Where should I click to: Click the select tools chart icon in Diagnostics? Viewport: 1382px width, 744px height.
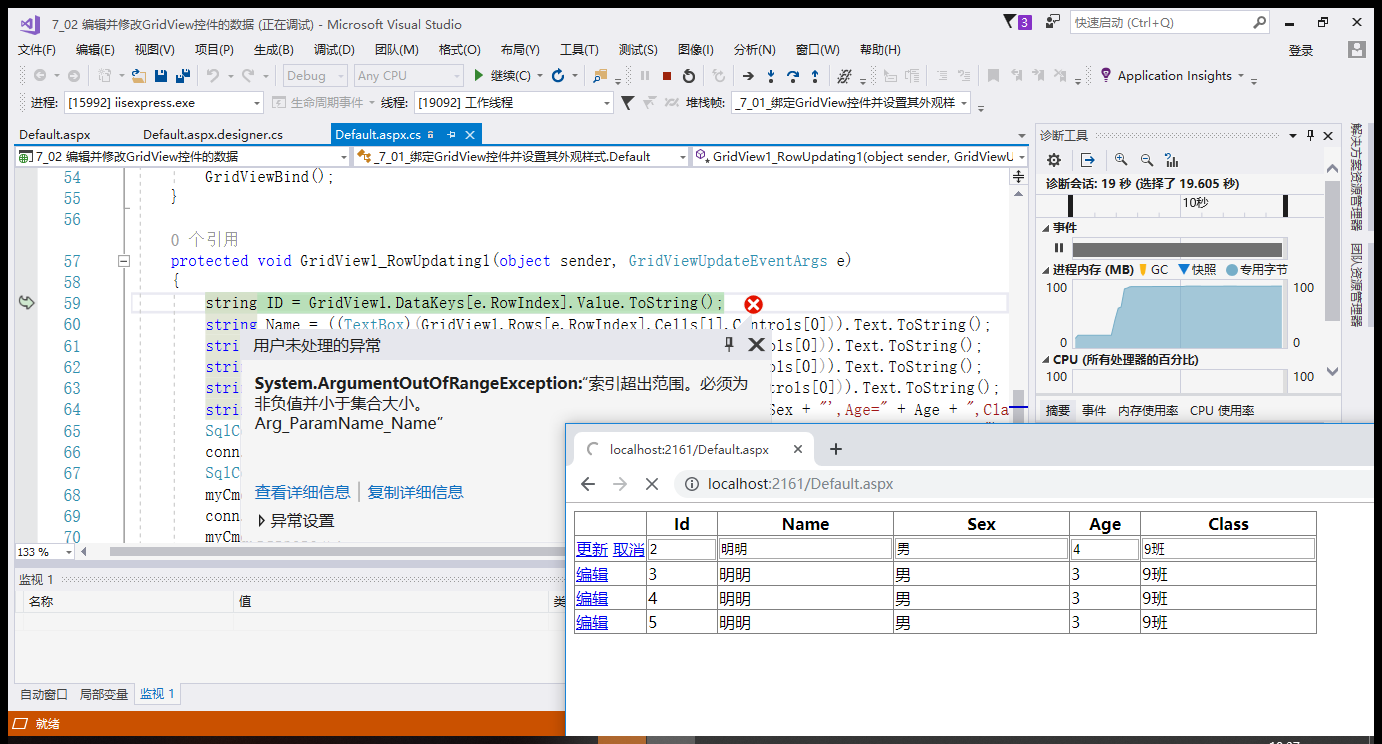1172,160
